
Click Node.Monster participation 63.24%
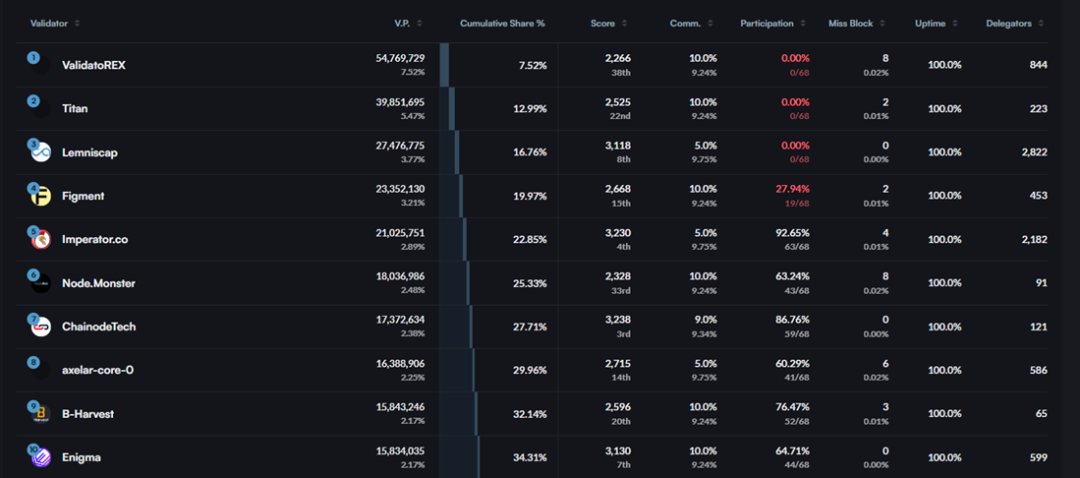tap(792, 276)
